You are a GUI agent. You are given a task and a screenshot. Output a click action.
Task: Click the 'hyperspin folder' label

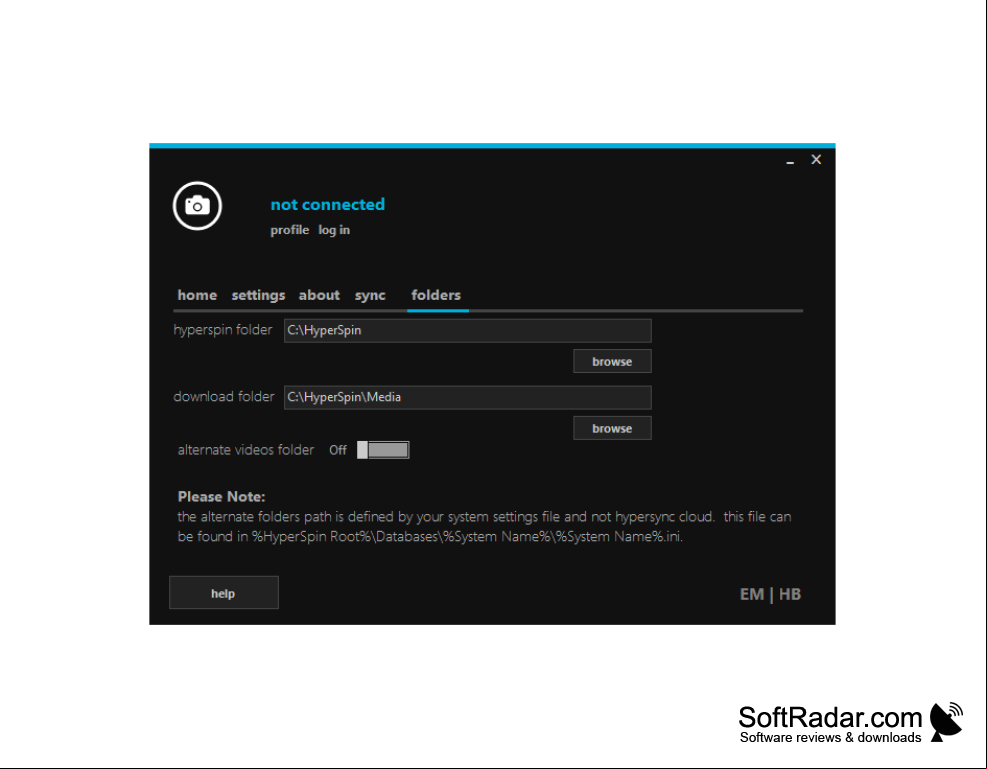point(223,330)
